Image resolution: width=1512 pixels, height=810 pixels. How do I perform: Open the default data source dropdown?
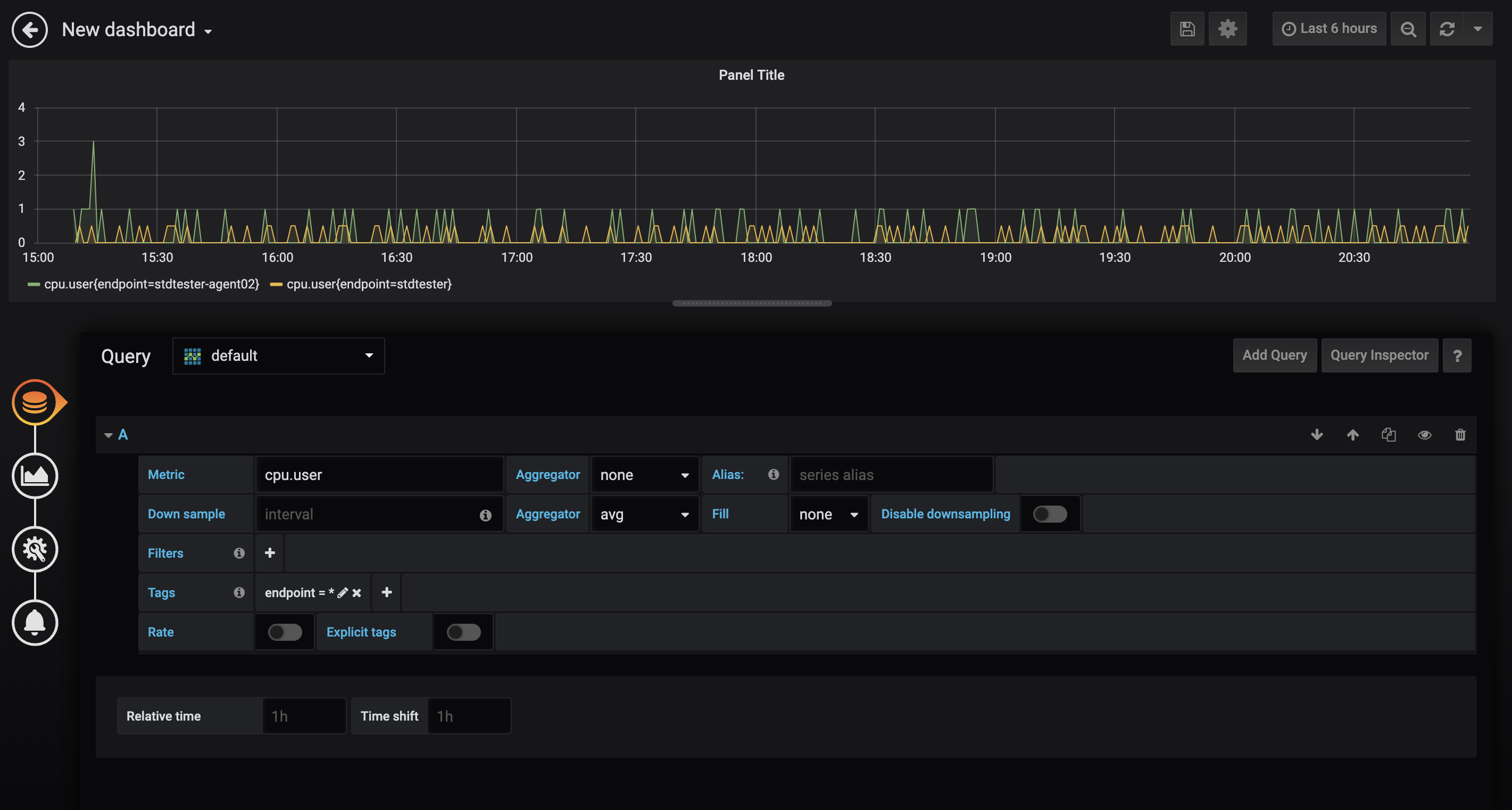[x=278, y=356]
